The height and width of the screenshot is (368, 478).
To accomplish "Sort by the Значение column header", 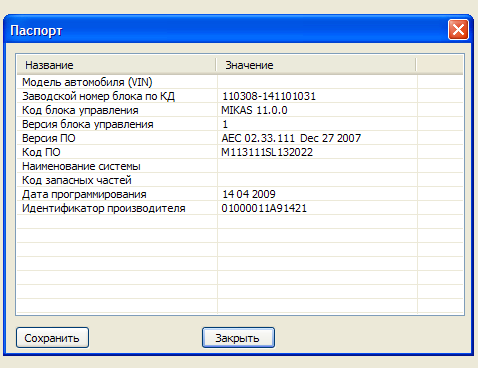I will point(316,65).
